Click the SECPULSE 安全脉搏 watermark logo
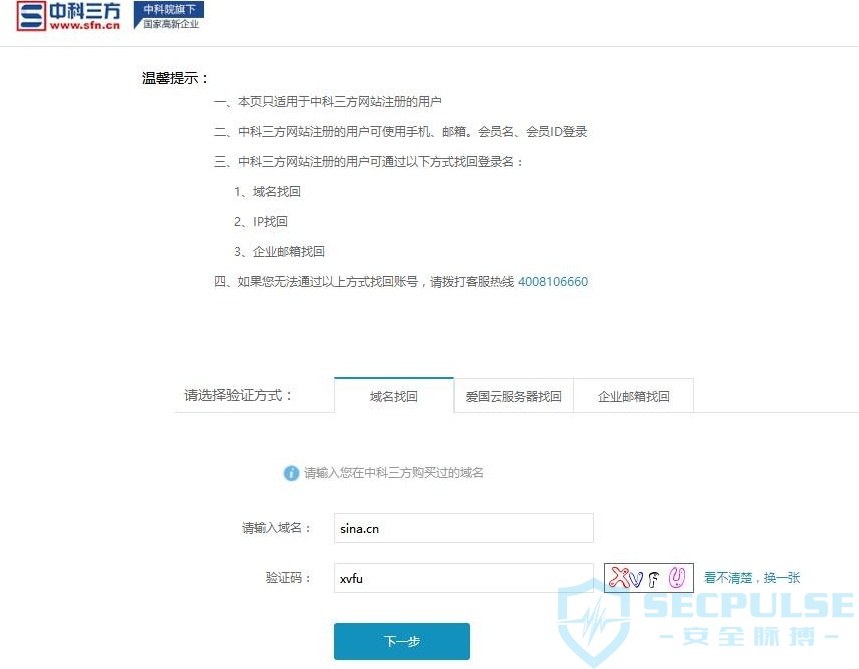 pos(706,622)
